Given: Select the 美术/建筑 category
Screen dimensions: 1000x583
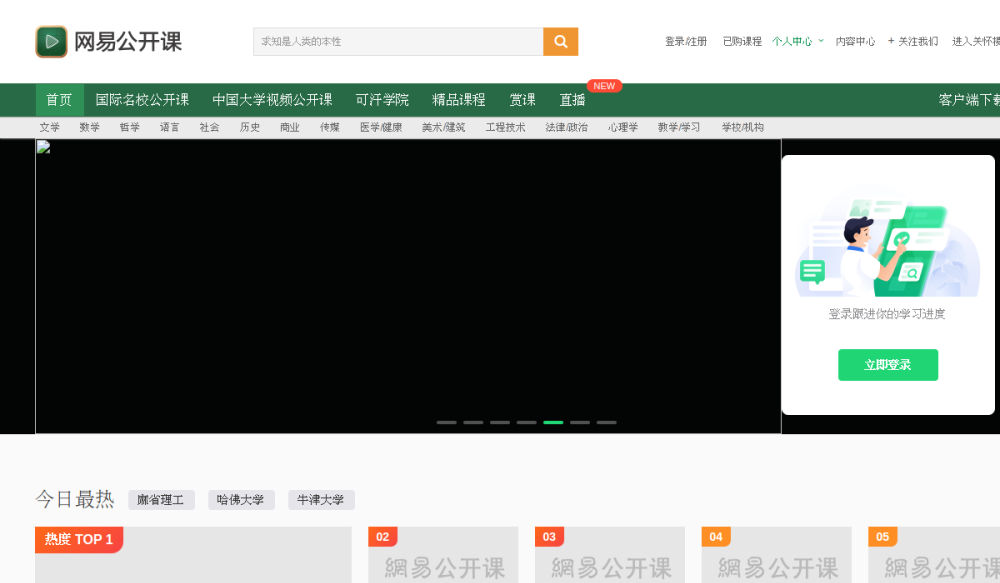Looking at the screenshot, I should 443,128.
